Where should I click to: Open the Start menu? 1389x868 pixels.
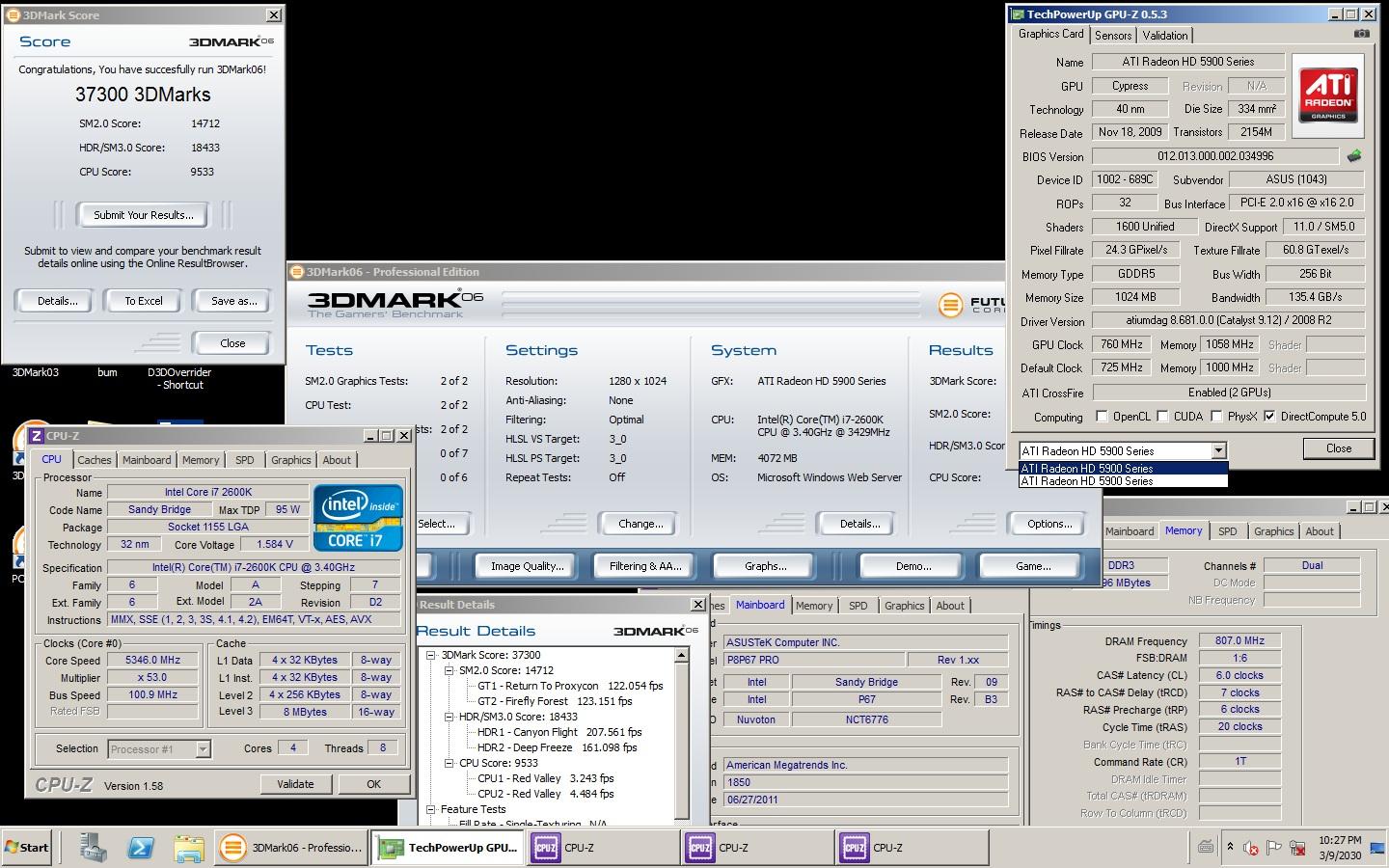[27, 848]
